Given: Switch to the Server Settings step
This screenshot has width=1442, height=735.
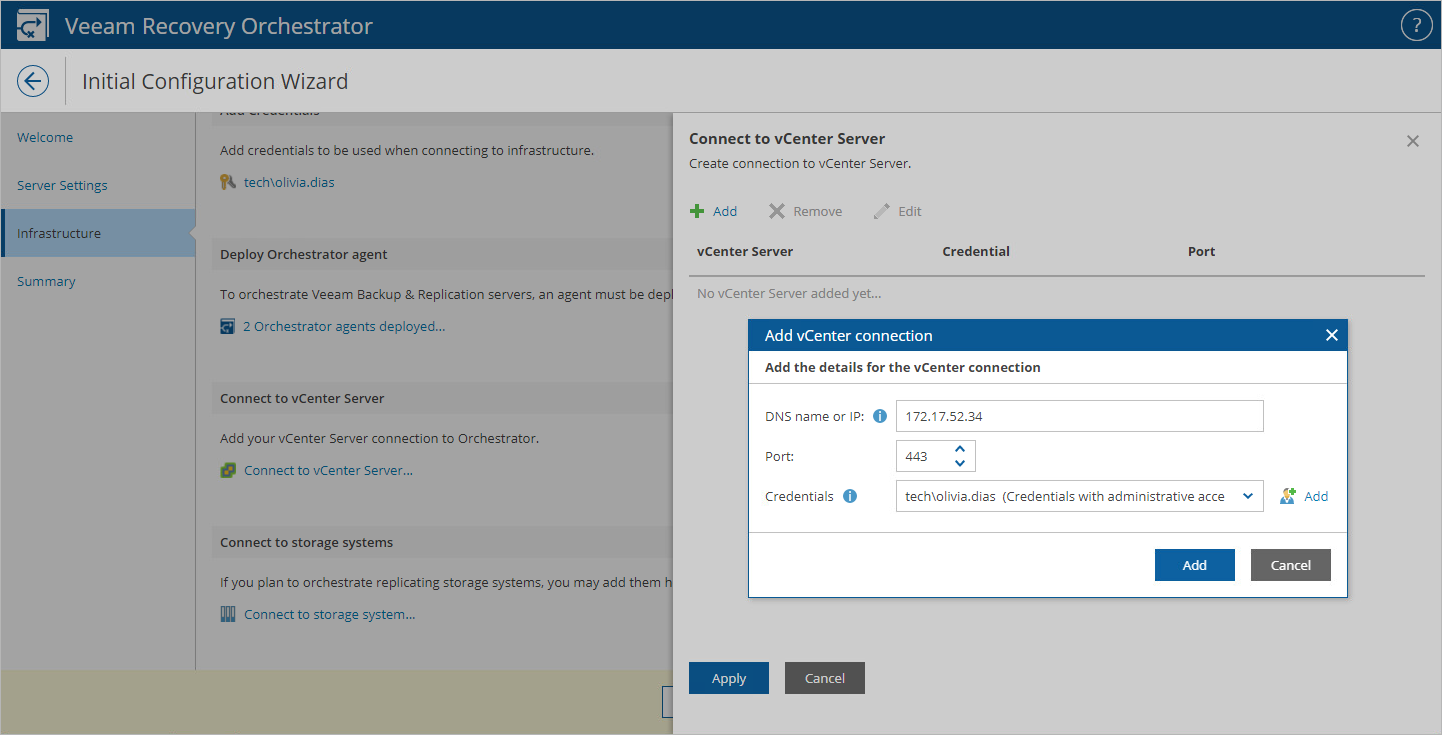Looking at the screenshot, I should click(x=62, y=185).
